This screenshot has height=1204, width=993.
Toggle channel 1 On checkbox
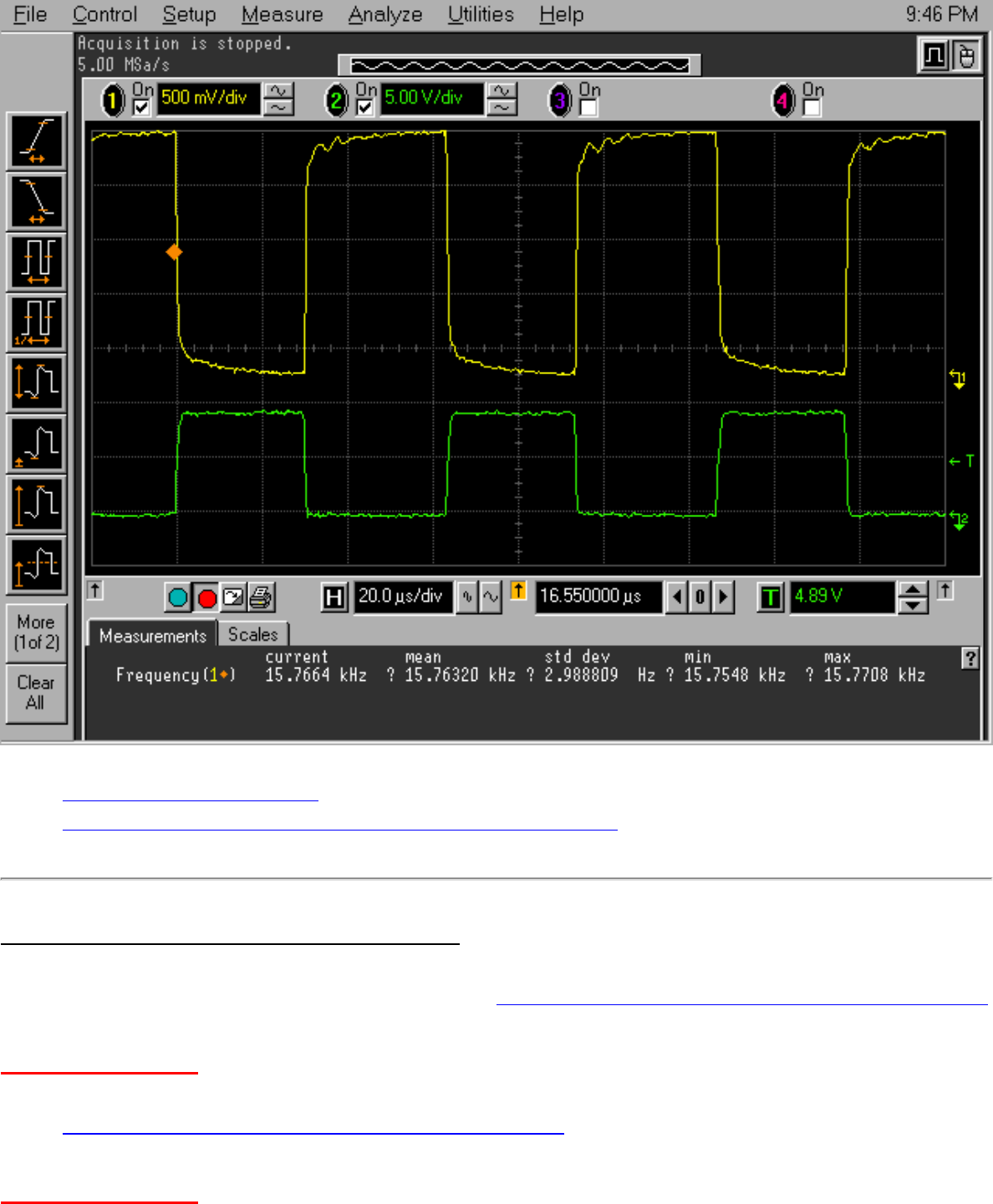(x=142, y=107)
